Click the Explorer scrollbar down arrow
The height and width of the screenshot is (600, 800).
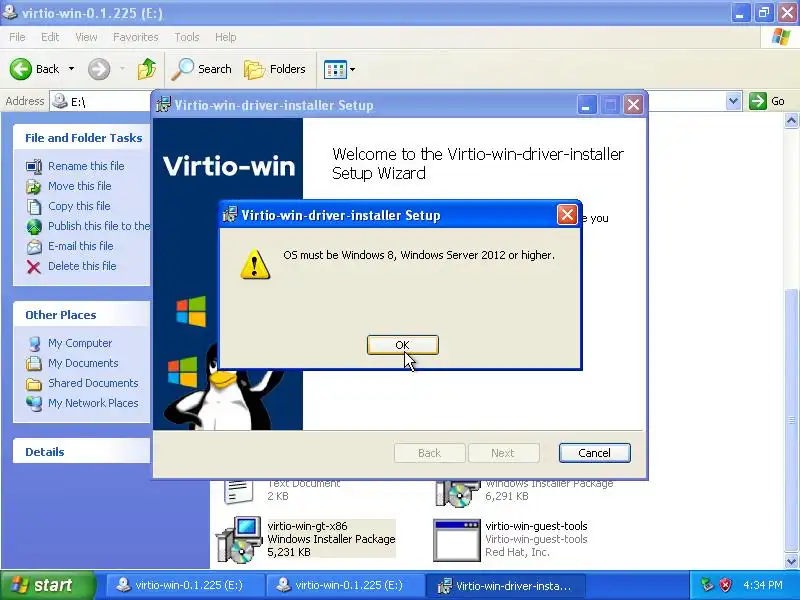click(791, 562)
